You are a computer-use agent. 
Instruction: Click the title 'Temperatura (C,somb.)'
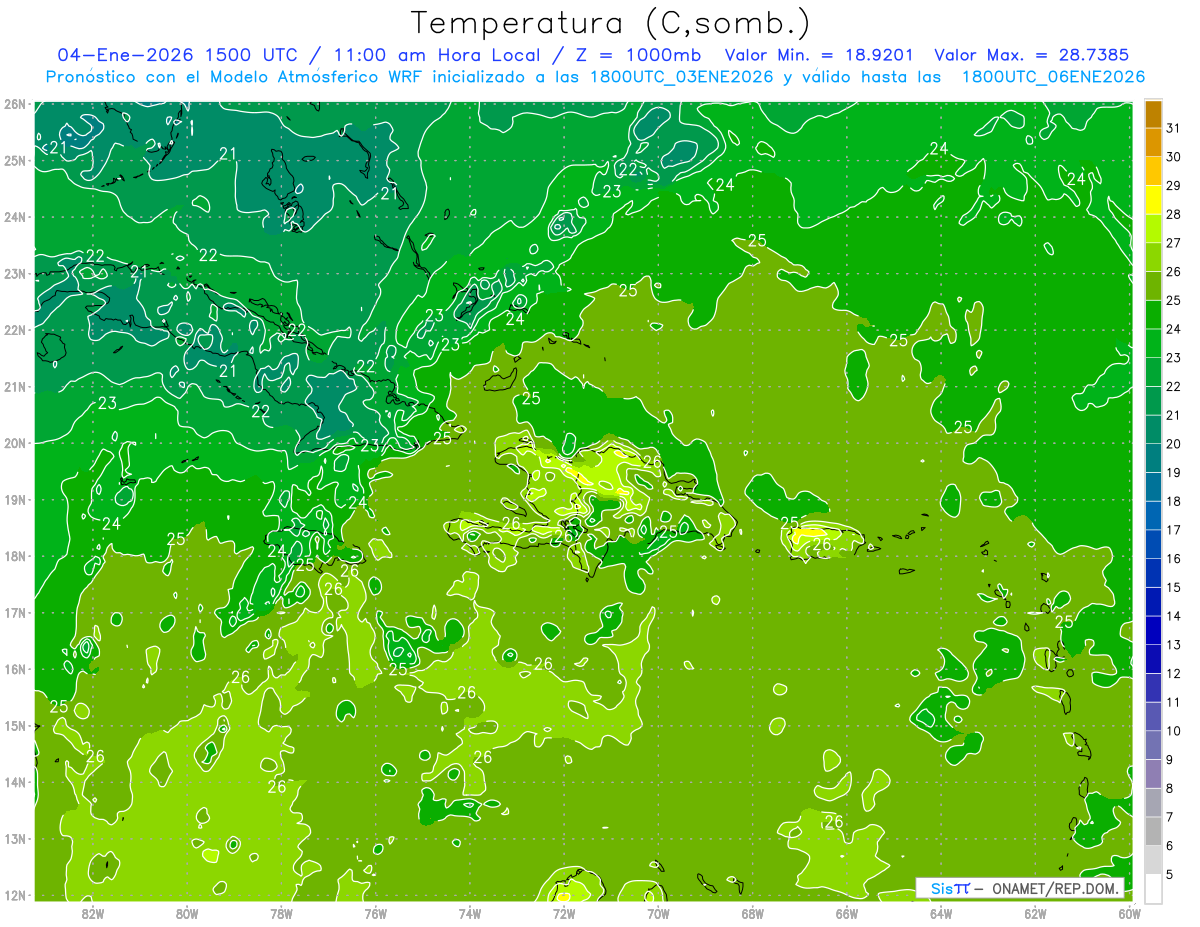click(x=611, y=23)
